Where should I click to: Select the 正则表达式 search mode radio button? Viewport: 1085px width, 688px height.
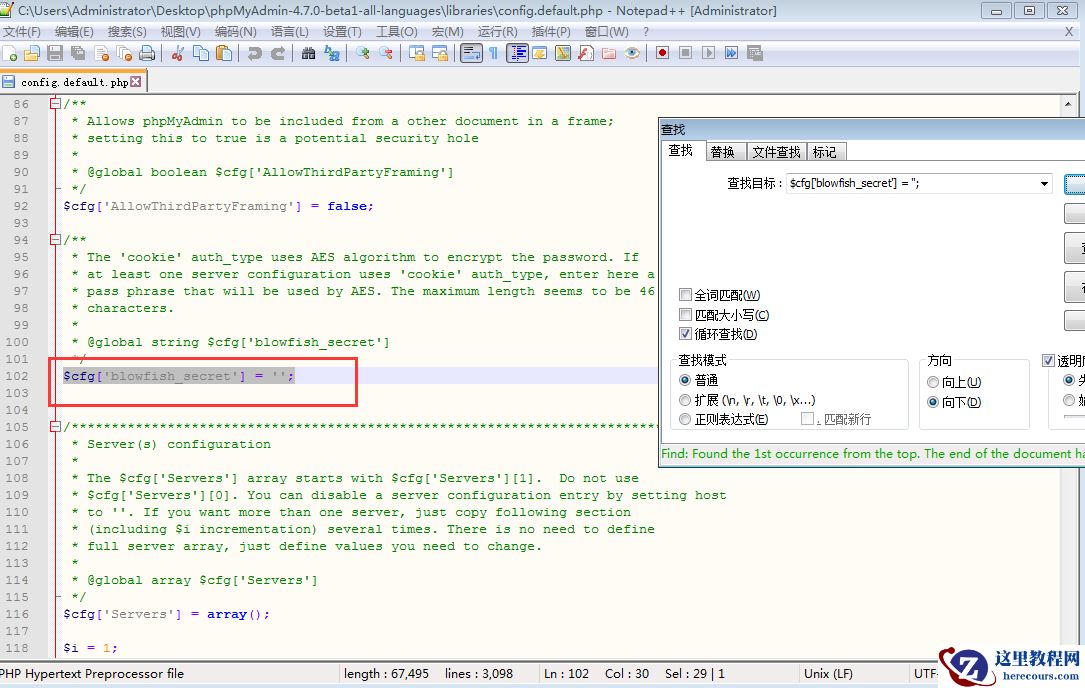point(685,420)
